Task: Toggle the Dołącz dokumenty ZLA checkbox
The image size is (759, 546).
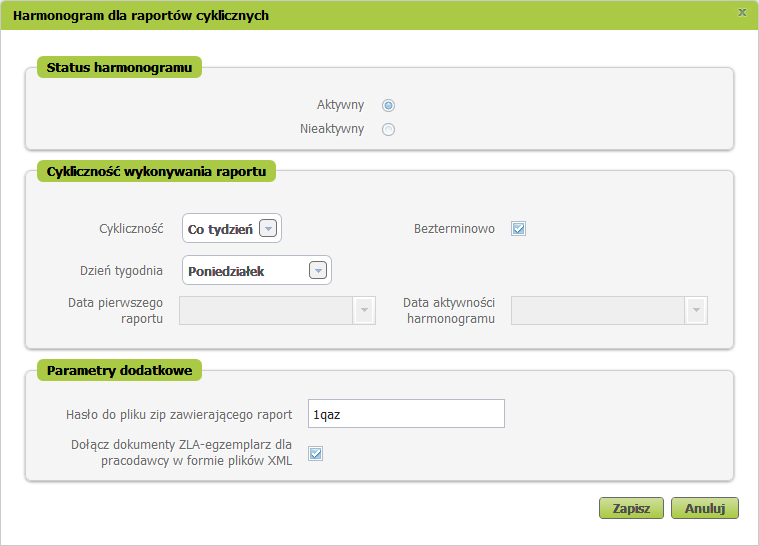Action: tap(316, 454)
